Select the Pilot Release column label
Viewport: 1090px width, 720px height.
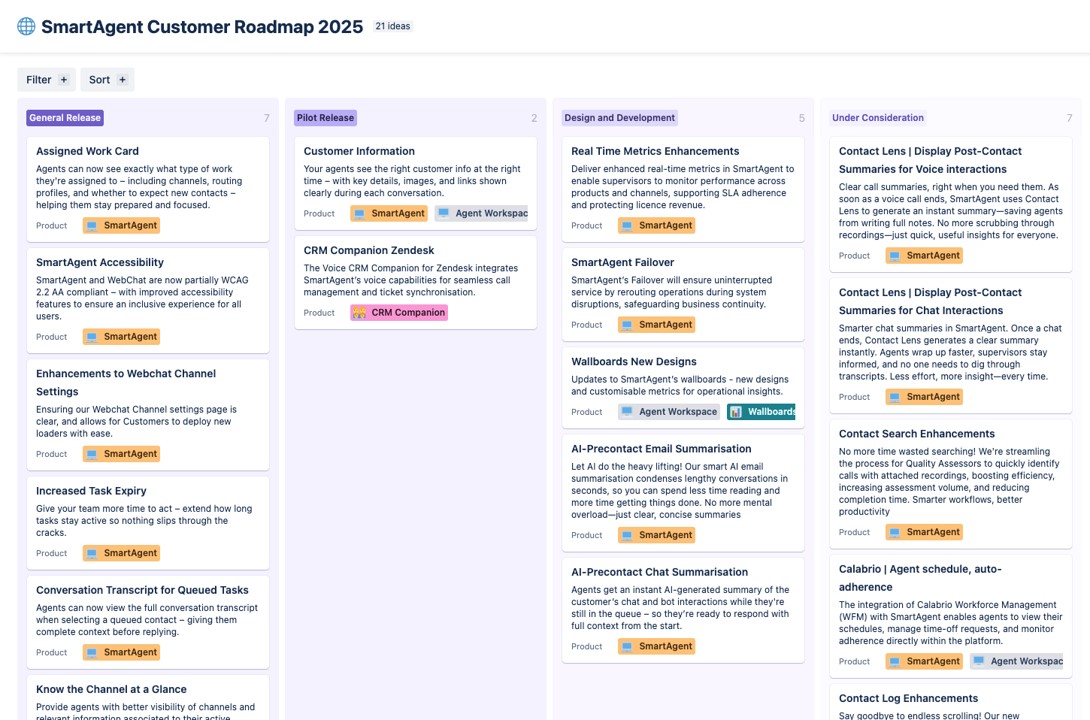pyautogui.click(x=325, y=118)
